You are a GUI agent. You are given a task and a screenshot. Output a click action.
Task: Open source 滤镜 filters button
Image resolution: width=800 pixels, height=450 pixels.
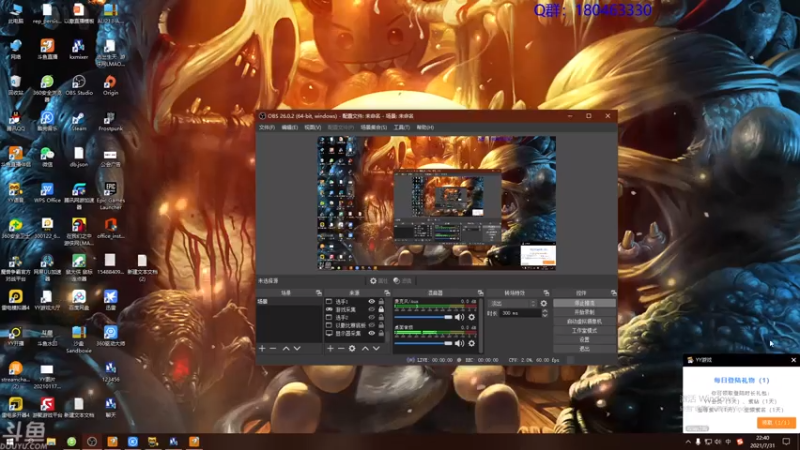coord(403,281)
